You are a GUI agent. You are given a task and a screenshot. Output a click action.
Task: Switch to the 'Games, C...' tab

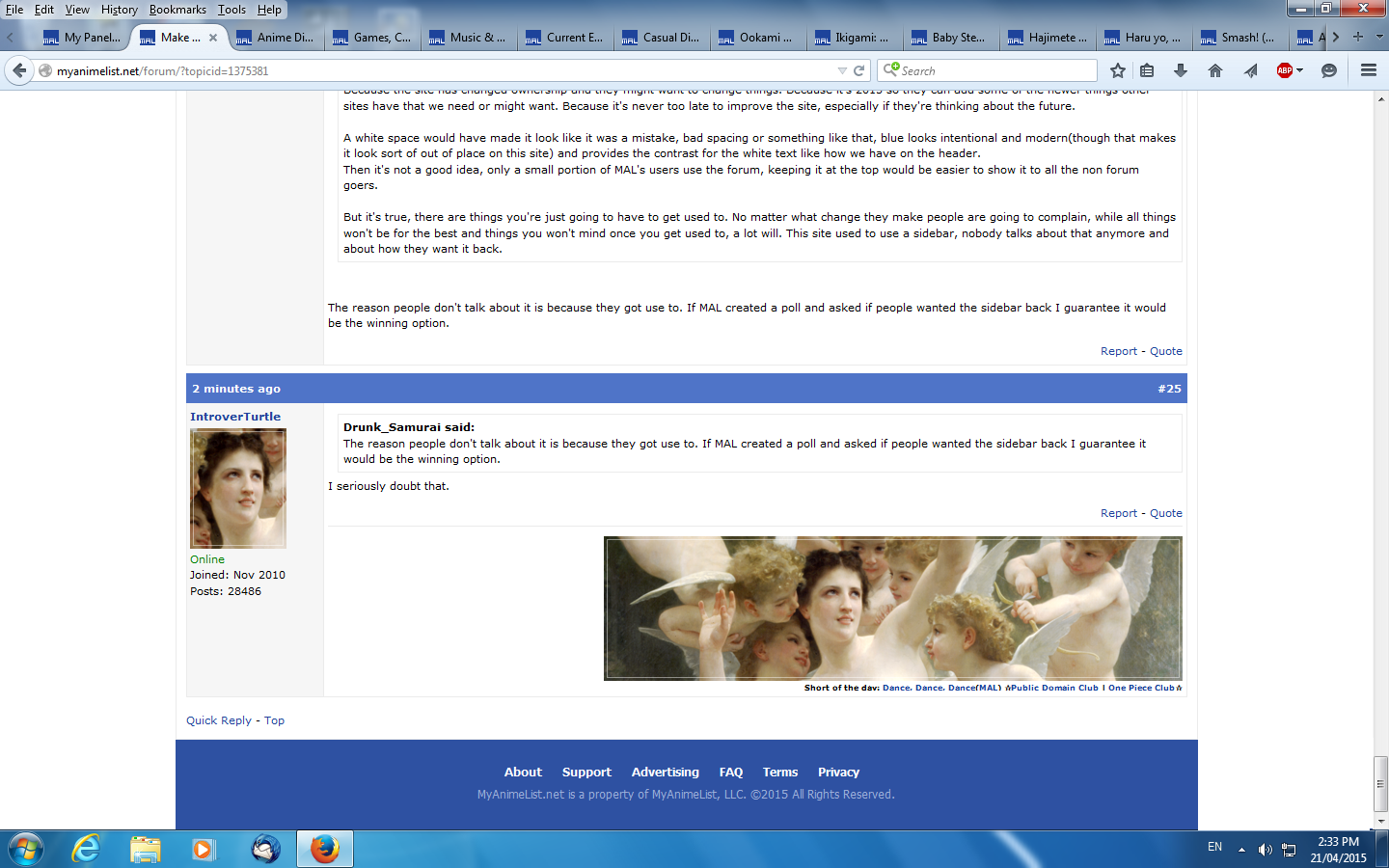click(371, 38)
